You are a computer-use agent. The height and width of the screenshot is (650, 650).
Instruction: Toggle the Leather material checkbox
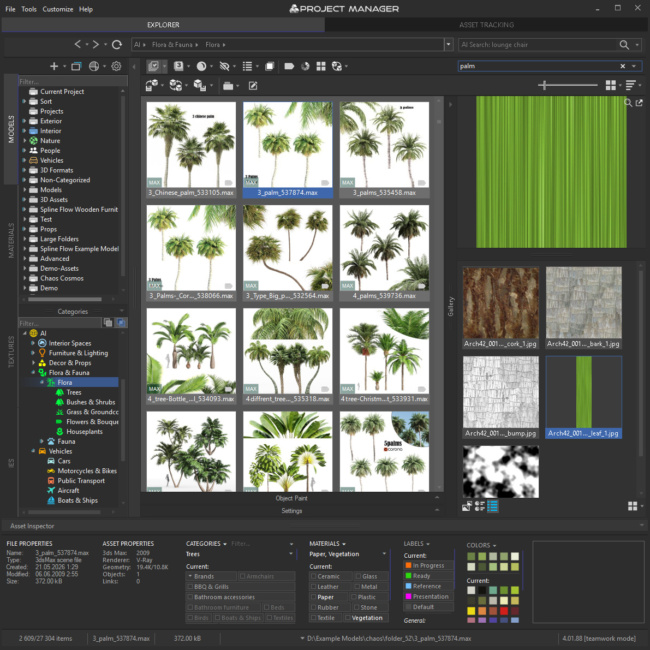click(x=314, y=587)
